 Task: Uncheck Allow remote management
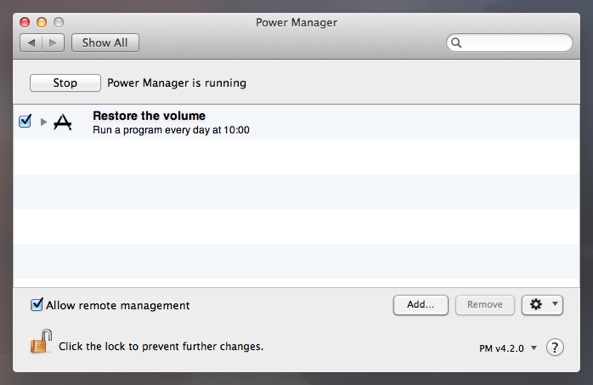[37, 304]
